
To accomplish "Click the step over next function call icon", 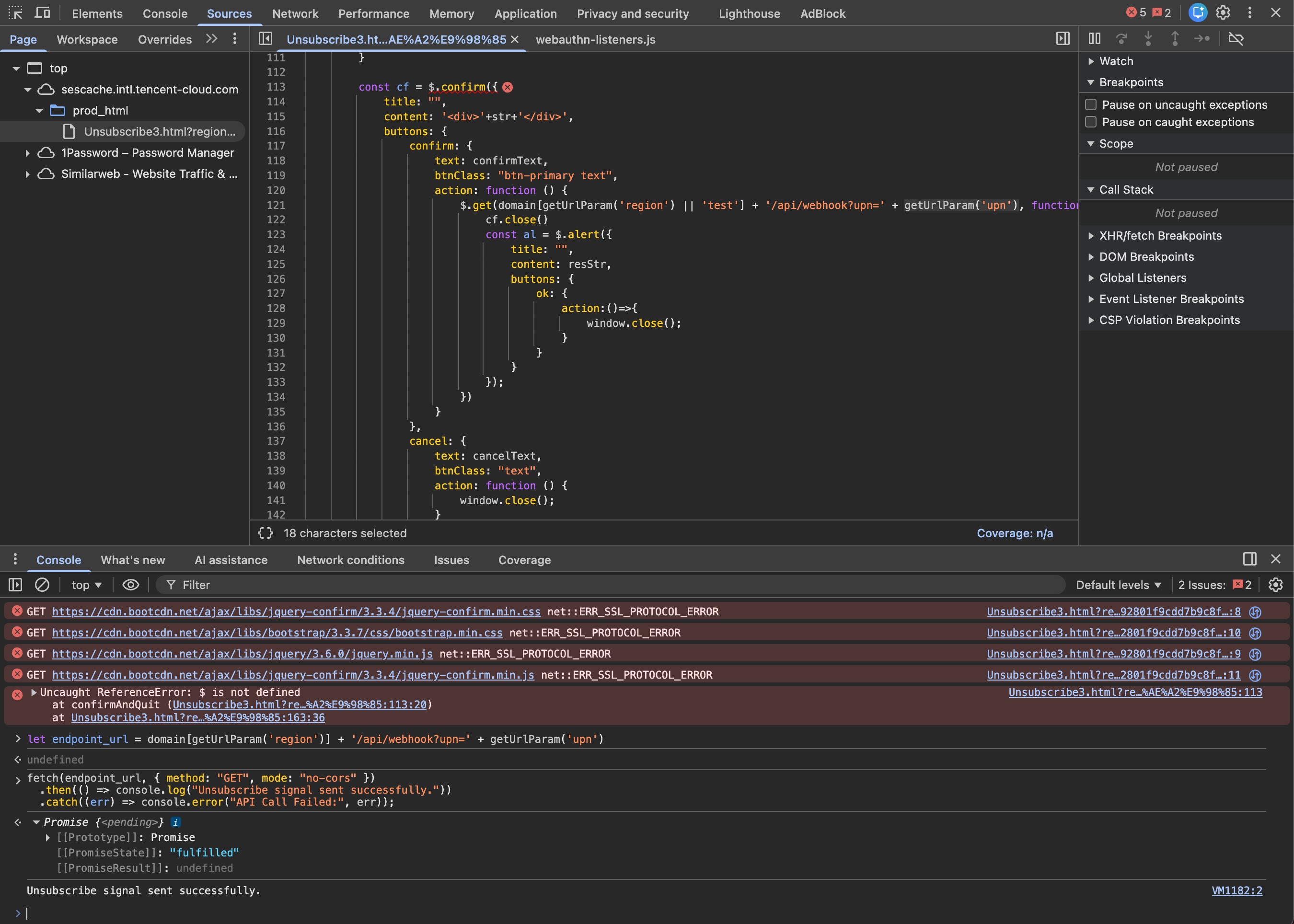I will click(1121, 39).
